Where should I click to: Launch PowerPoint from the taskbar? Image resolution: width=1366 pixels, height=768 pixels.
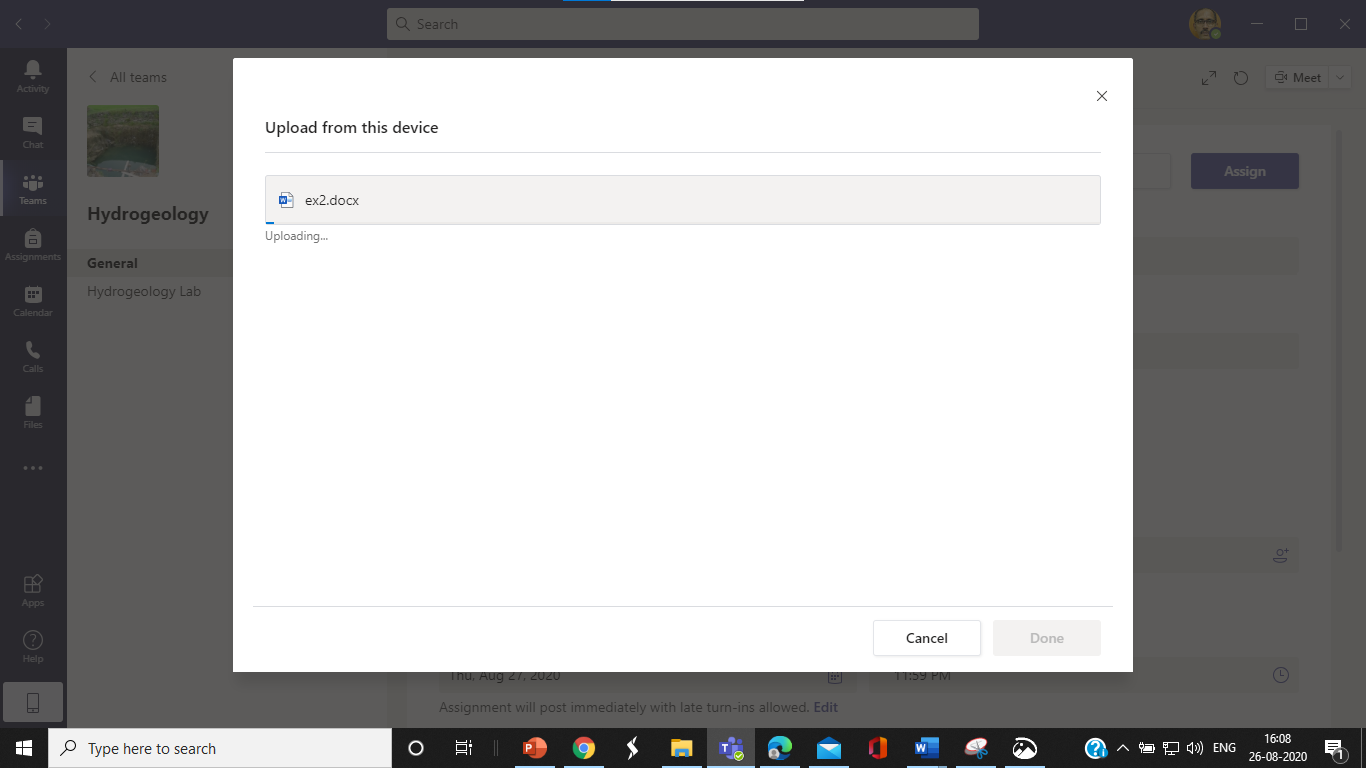click(535, 748)
